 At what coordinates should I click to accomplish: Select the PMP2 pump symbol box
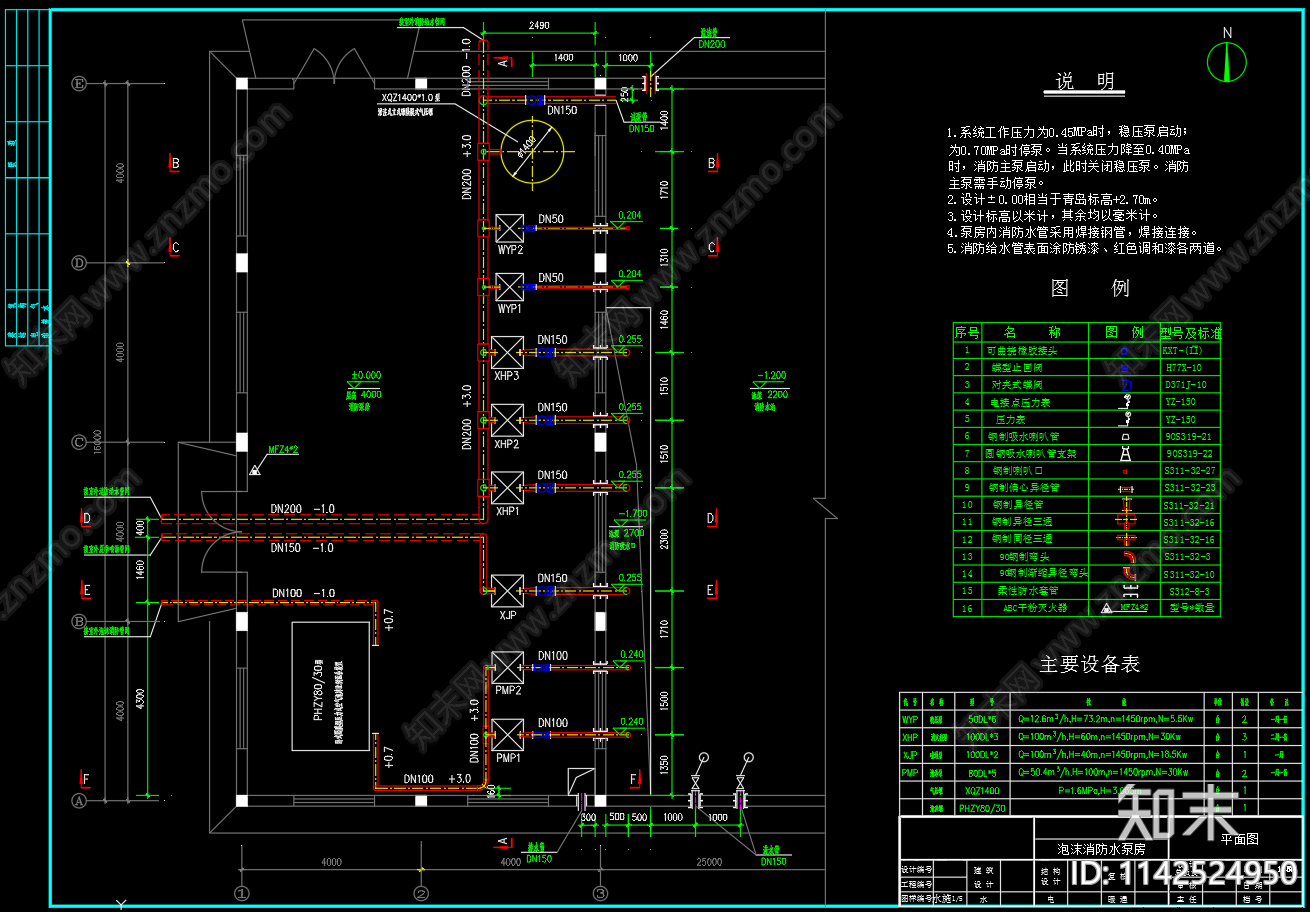507,668
